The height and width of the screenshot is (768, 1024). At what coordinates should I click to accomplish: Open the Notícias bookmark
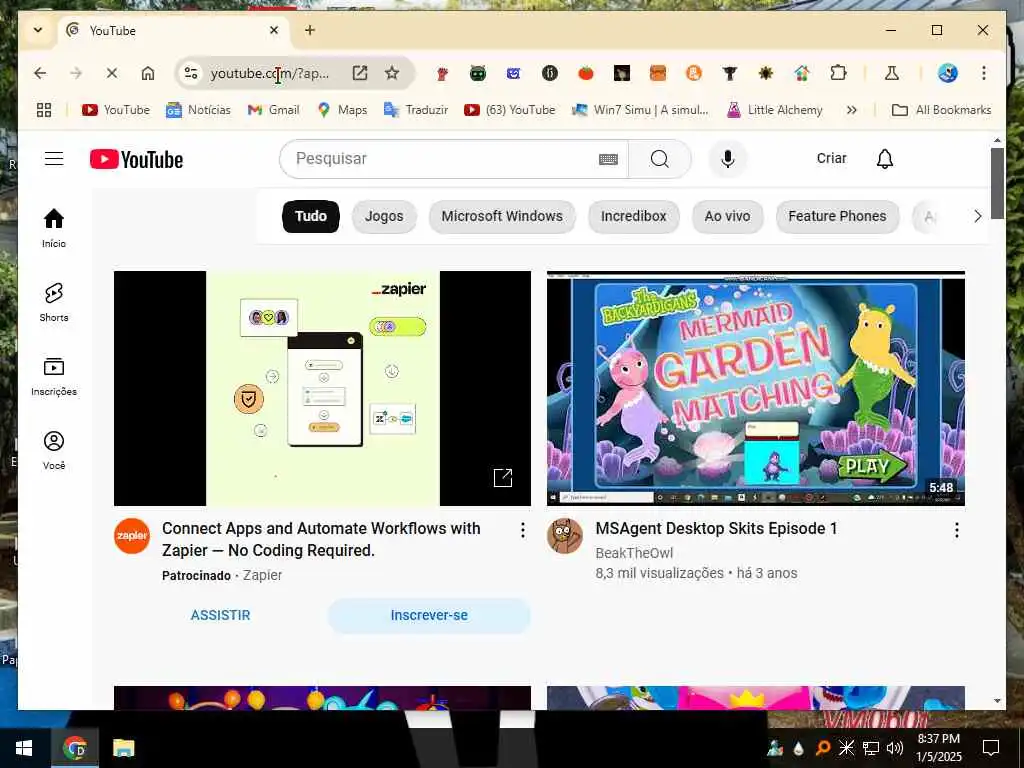pos(198,110)
